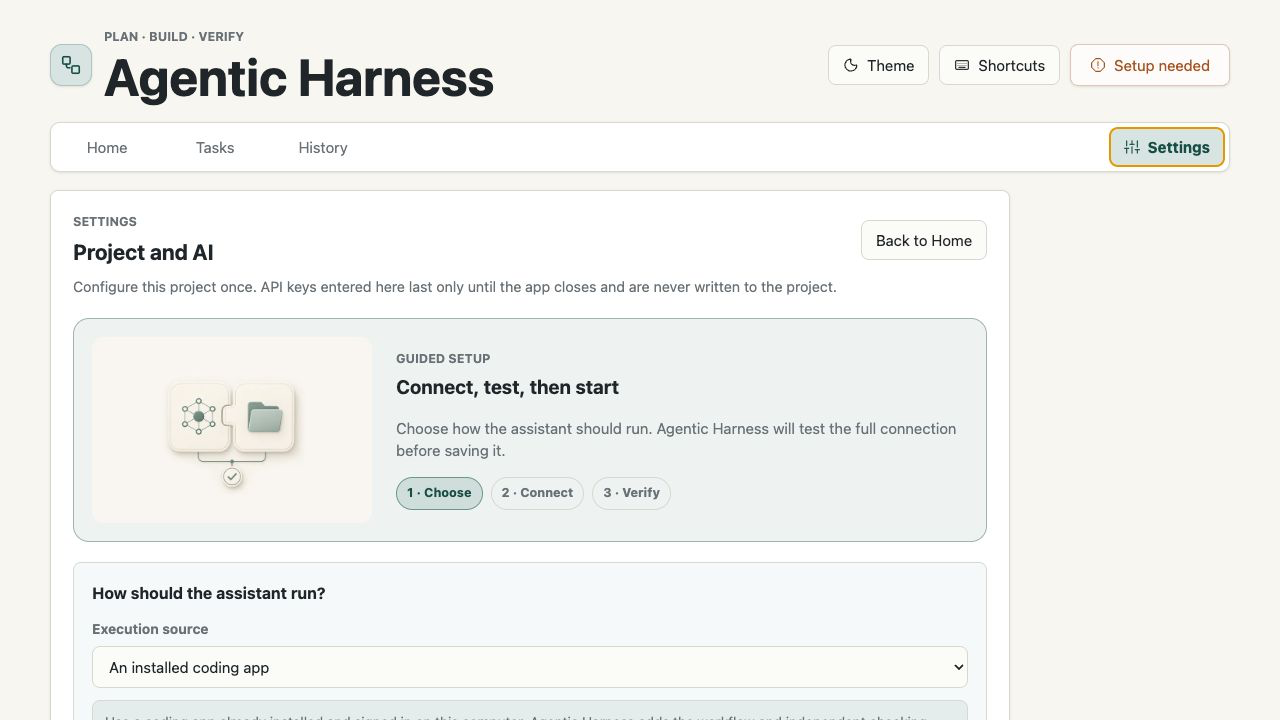1280x720 pixels.
Task: Select the Settings tab label
Action: [x=1179, y=147]
